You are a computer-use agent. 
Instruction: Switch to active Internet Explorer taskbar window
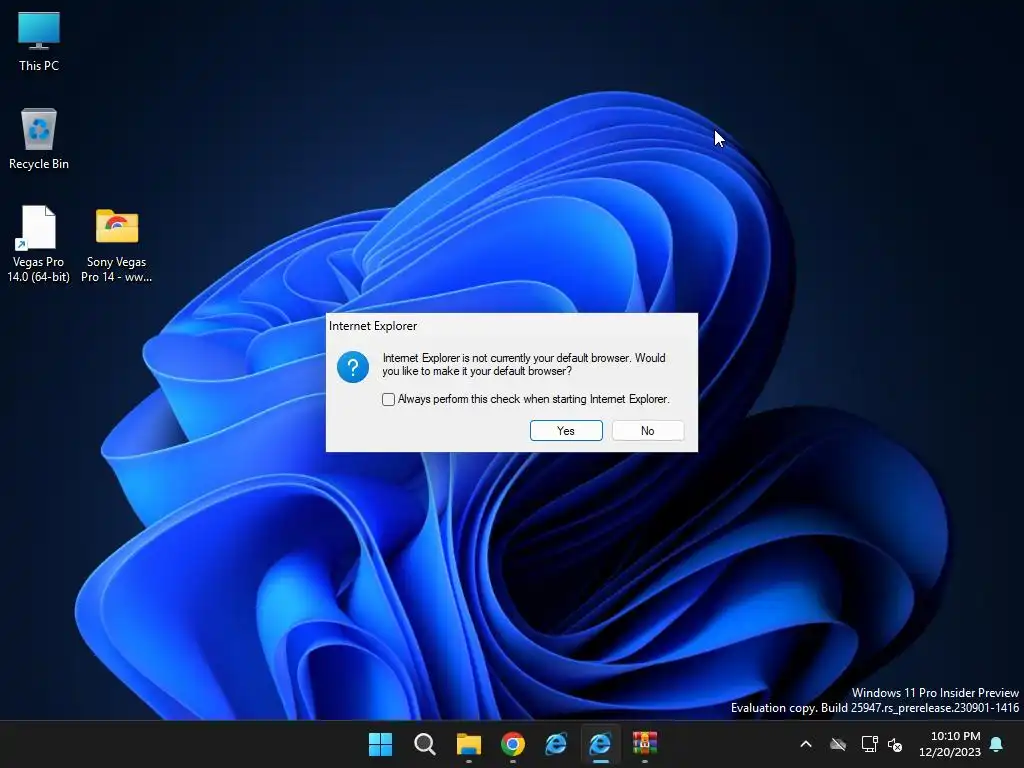click(600, 744)
